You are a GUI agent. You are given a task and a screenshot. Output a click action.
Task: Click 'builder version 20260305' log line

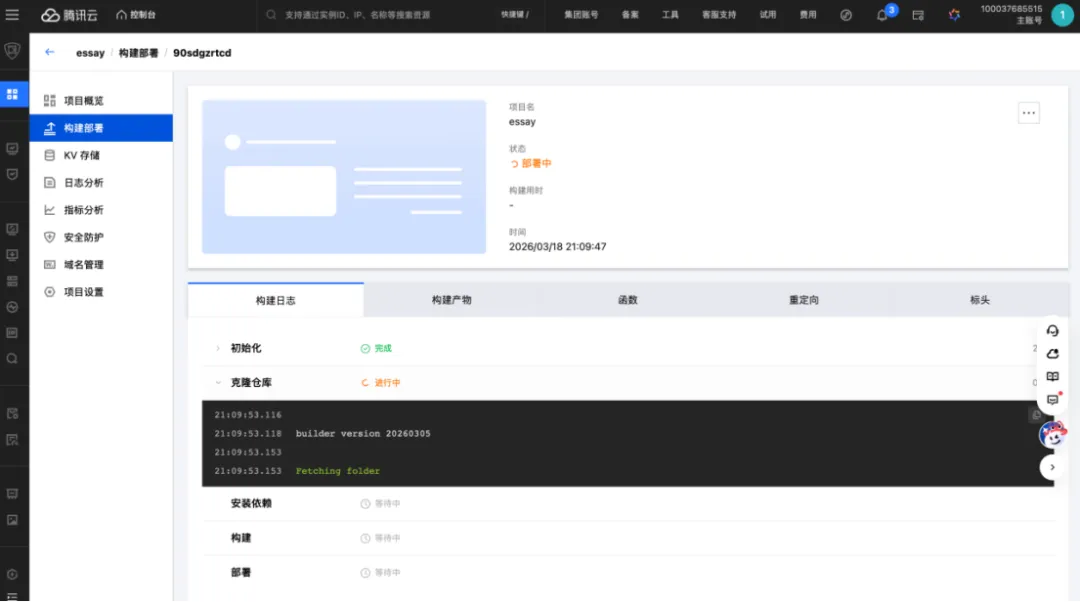[363, 434]
